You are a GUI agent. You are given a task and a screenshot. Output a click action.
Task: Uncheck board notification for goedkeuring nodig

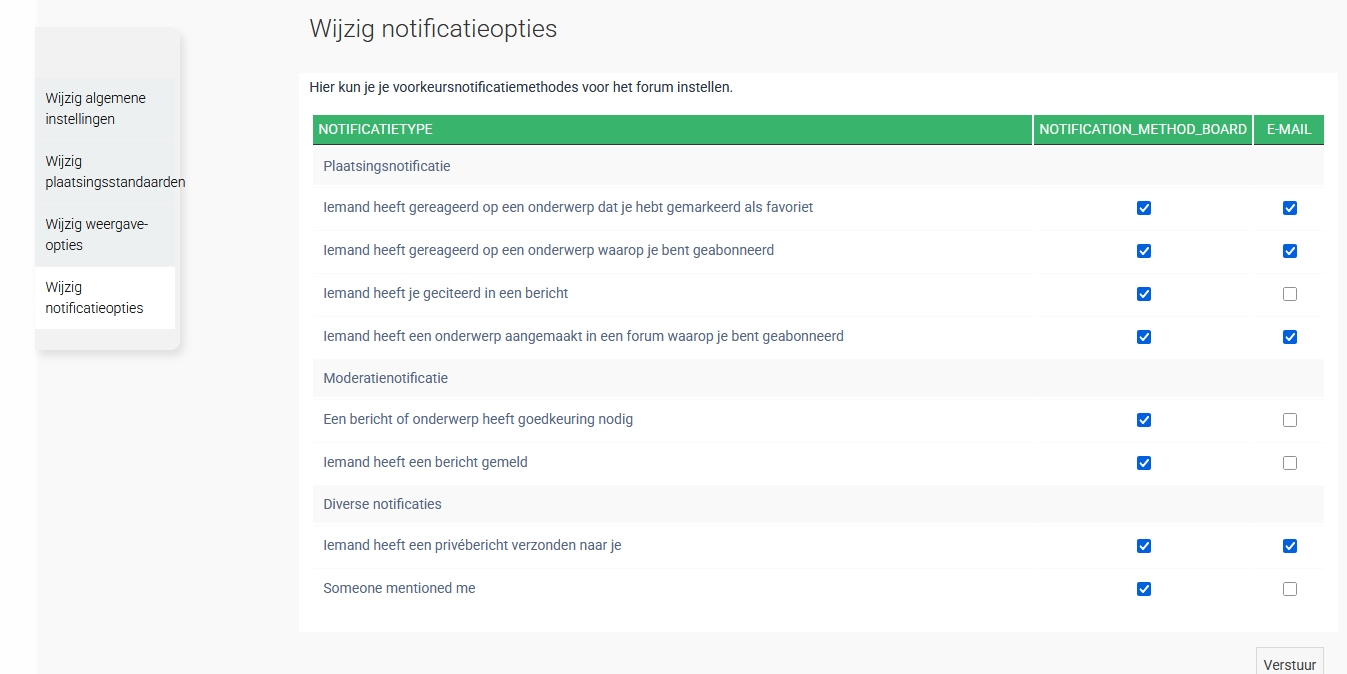(1144, 420)
